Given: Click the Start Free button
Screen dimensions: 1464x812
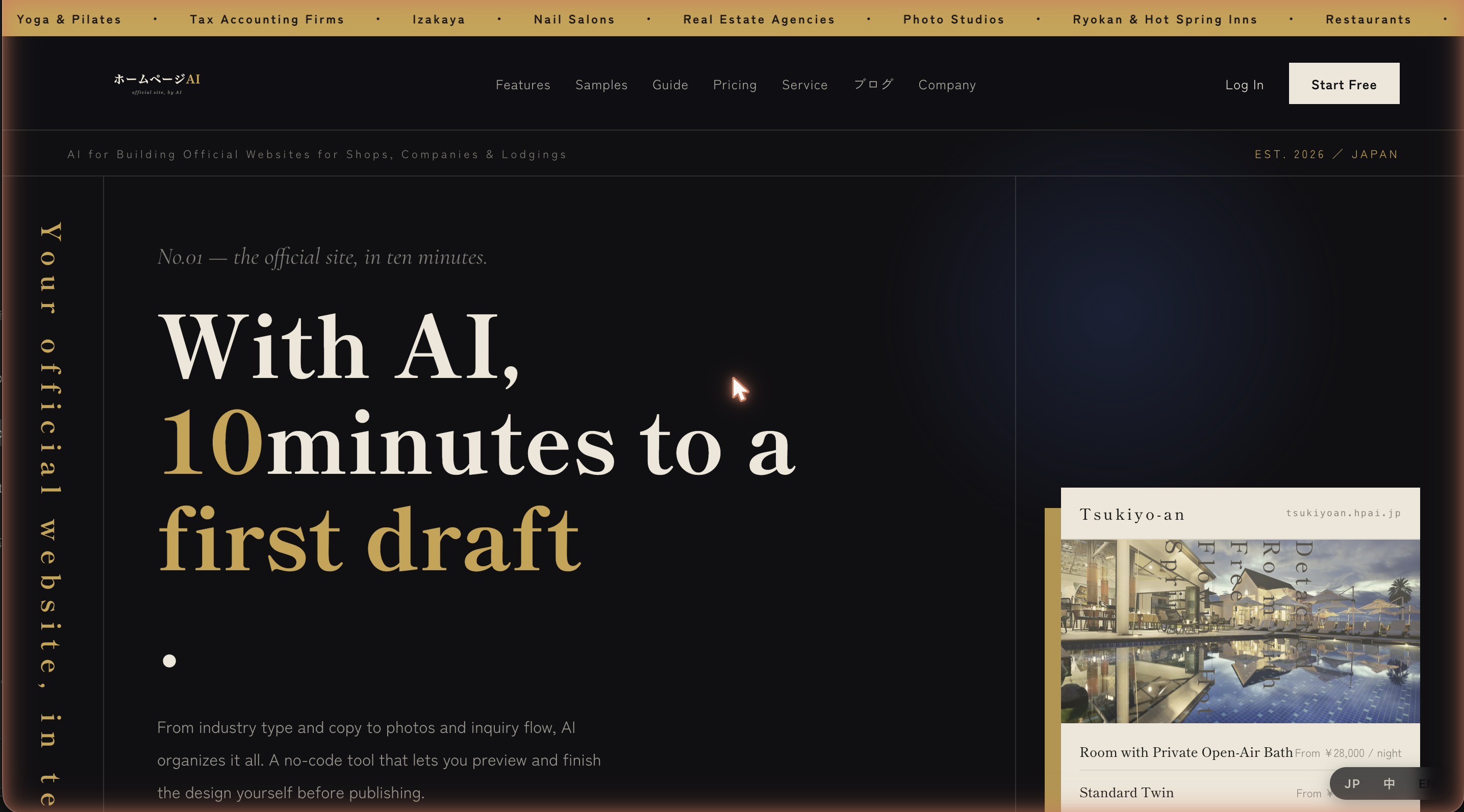Looking at the screenshot, I should pos(1344,84).
